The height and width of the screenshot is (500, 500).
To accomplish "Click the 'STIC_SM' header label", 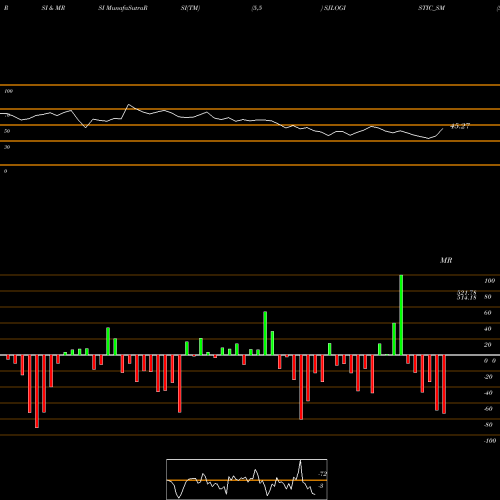I will [x=432, y=8].
